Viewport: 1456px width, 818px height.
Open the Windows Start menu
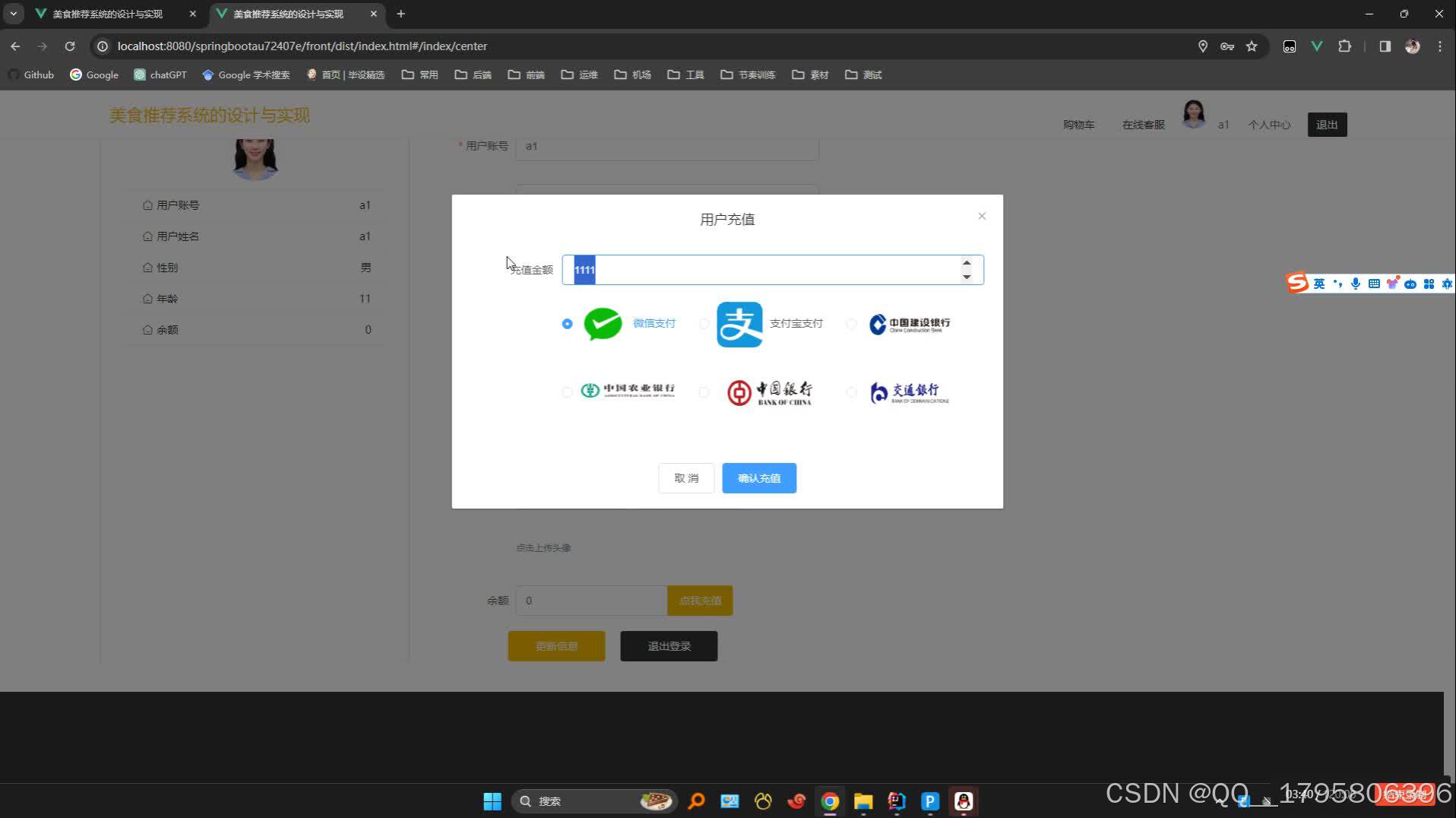(492, 801)
